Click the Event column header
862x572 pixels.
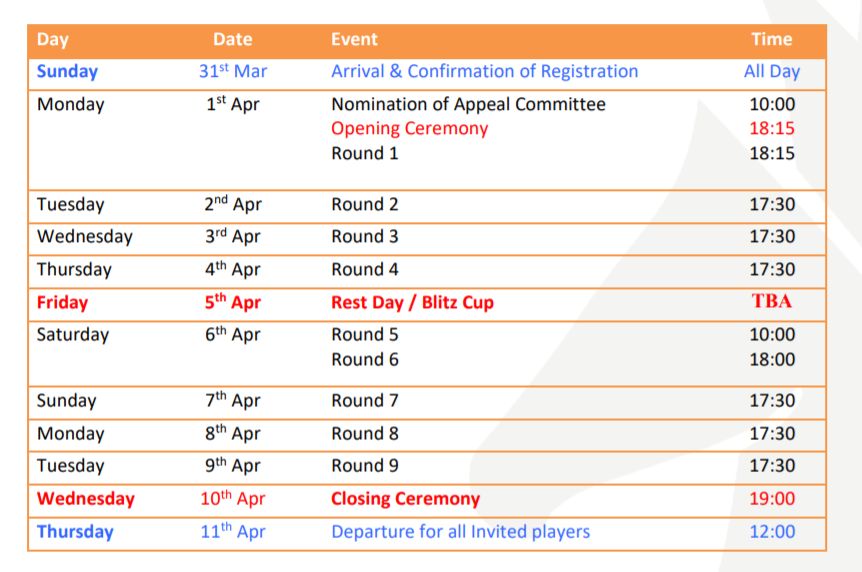click(x=354, y=39)
